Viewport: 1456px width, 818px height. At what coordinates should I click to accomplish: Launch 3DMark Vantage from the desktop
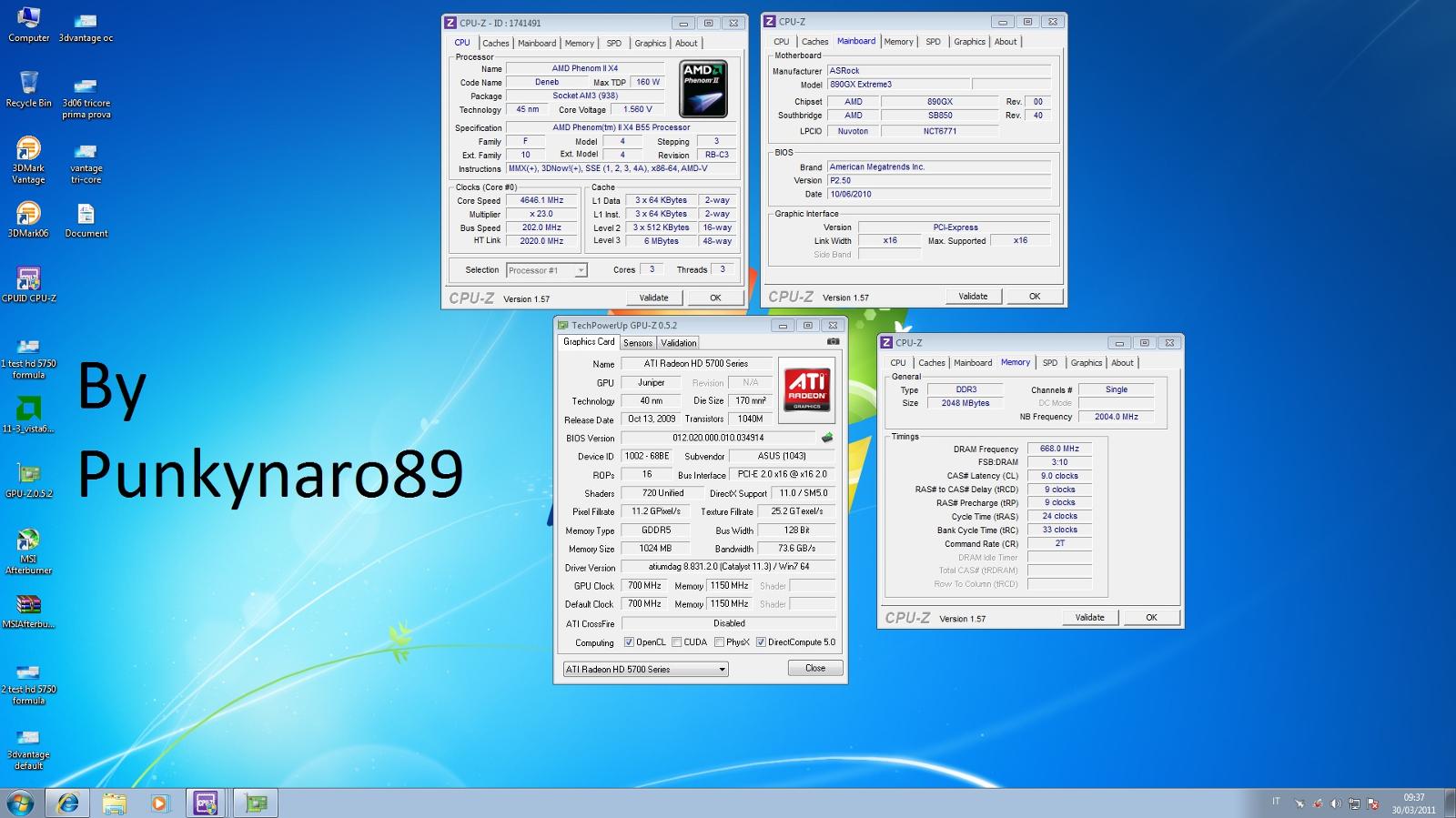[x=28, y=160]
